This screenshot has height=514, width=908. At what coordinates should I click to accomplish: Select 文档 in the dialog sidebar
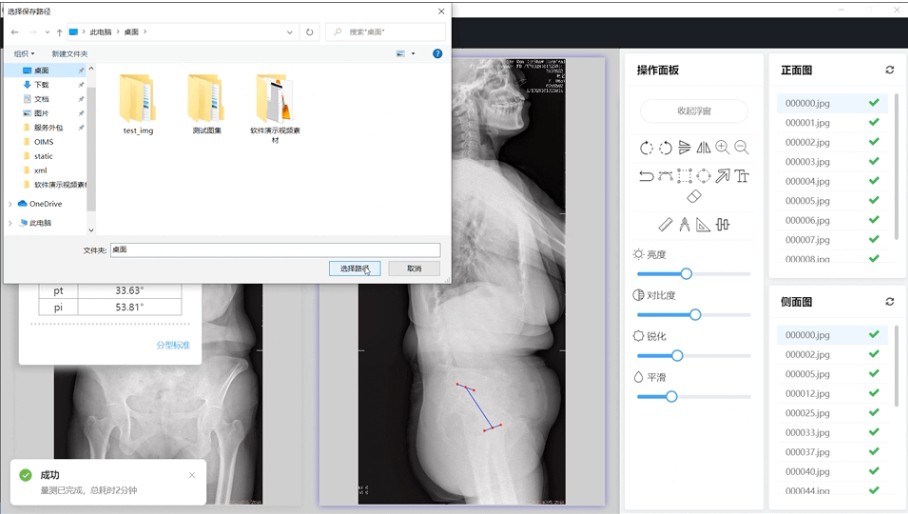[45, 99]
